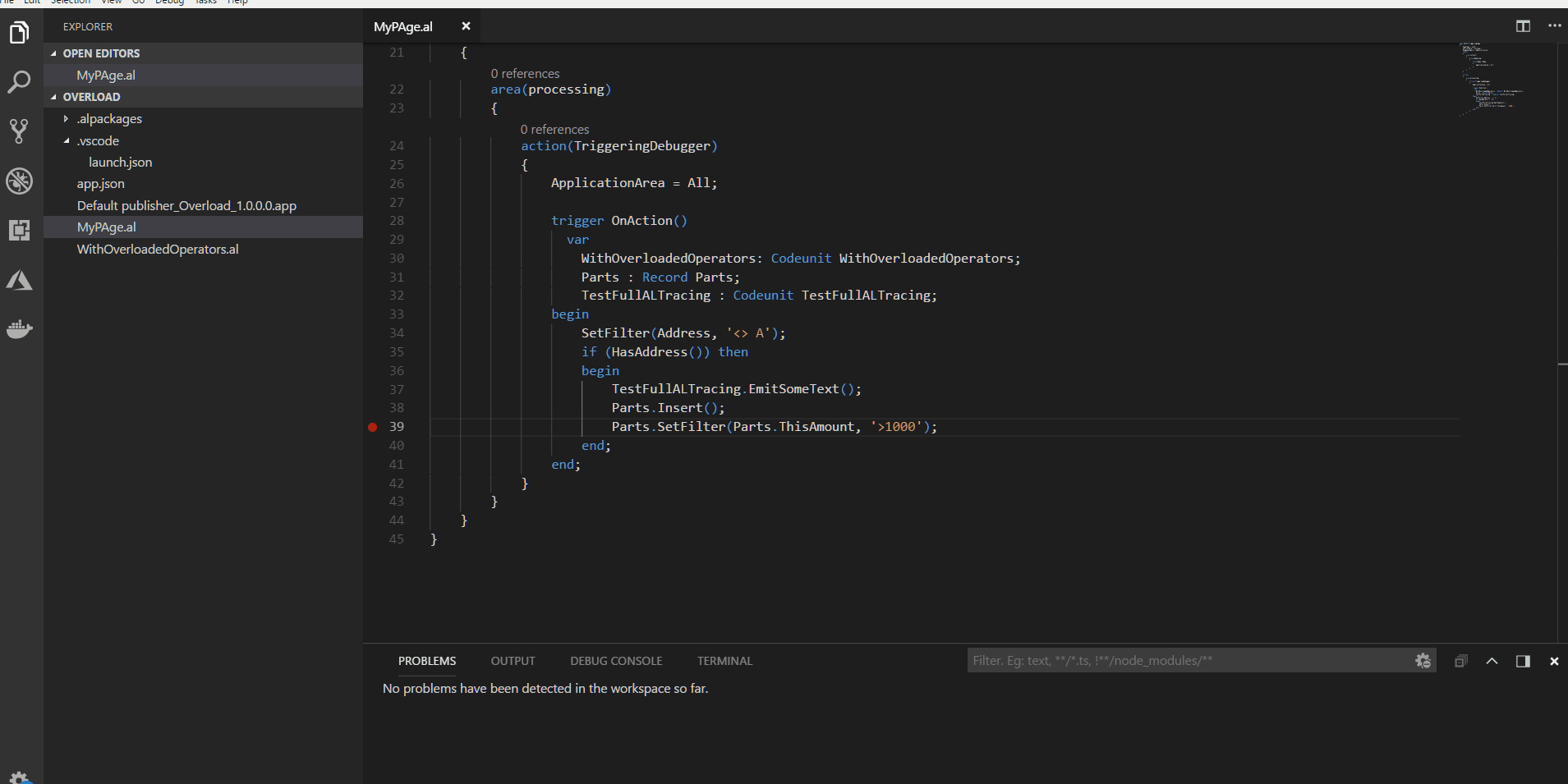Open the Extensions view icon
This screenshot has height=784, width=1568.
pos(19,231)
